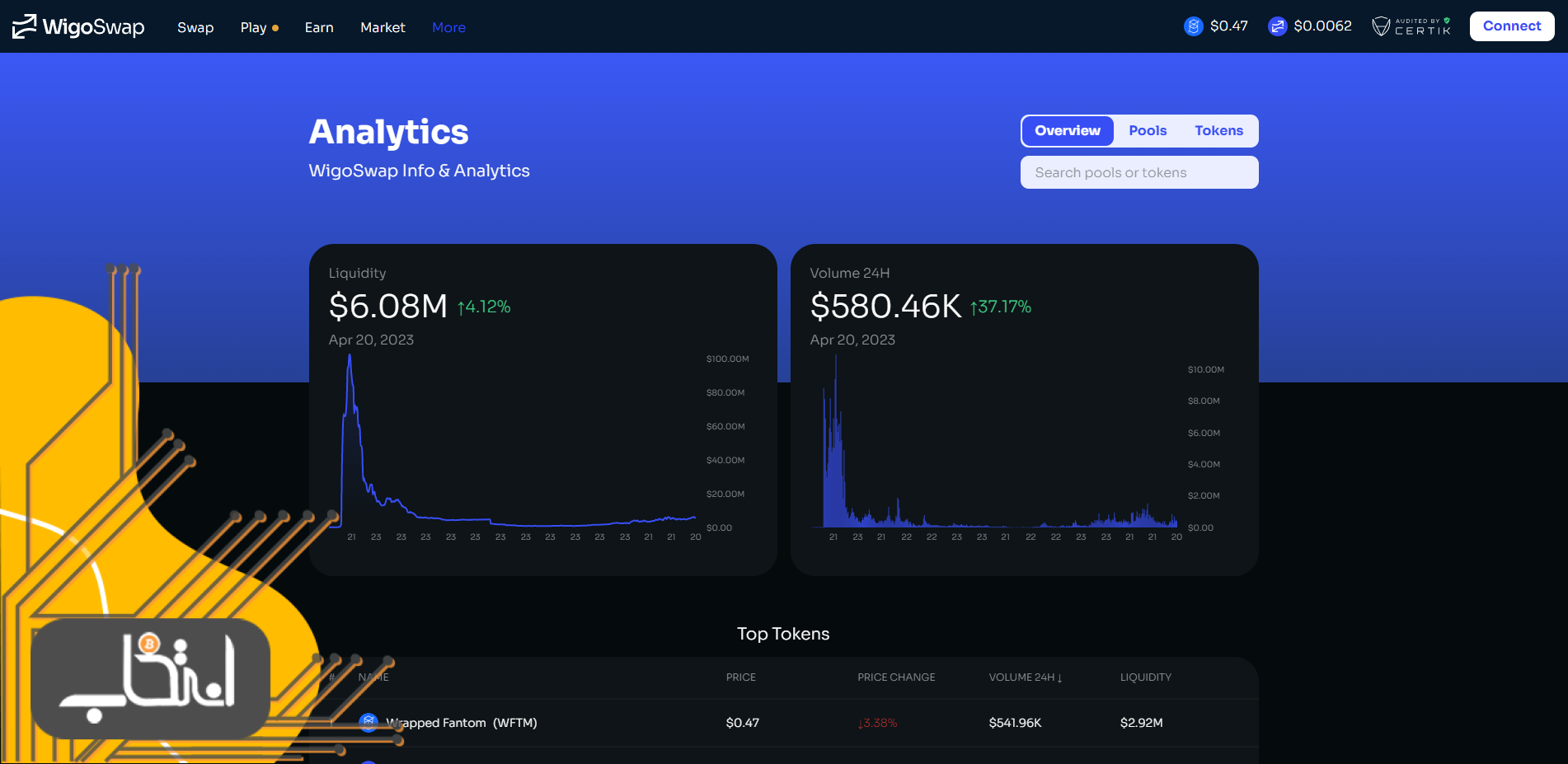Click the Fantom token price icon

tap(1193, 26)
